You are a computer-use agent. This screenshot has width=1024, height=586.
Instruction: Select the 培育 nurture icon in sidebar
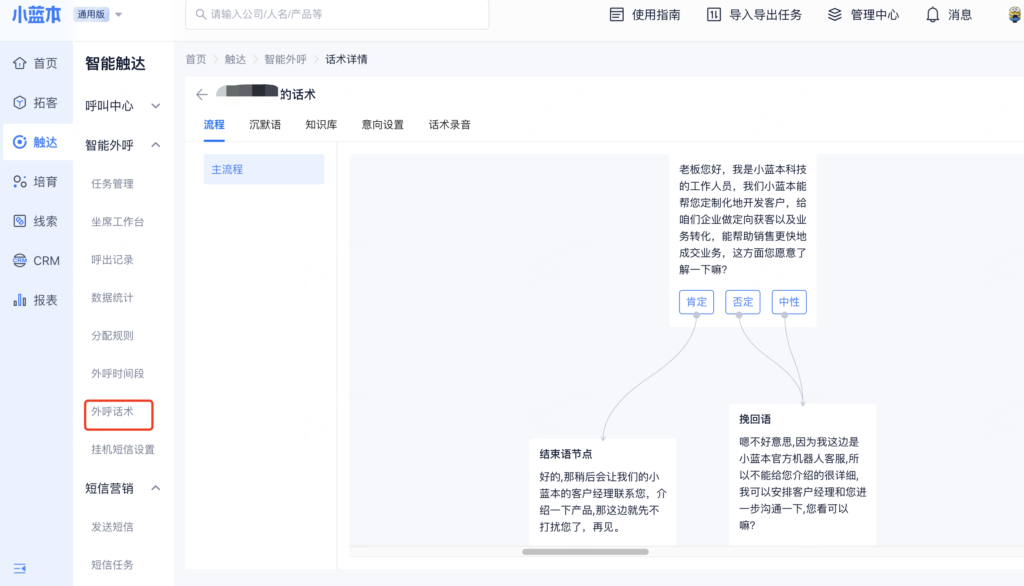(x=20, y=182)
